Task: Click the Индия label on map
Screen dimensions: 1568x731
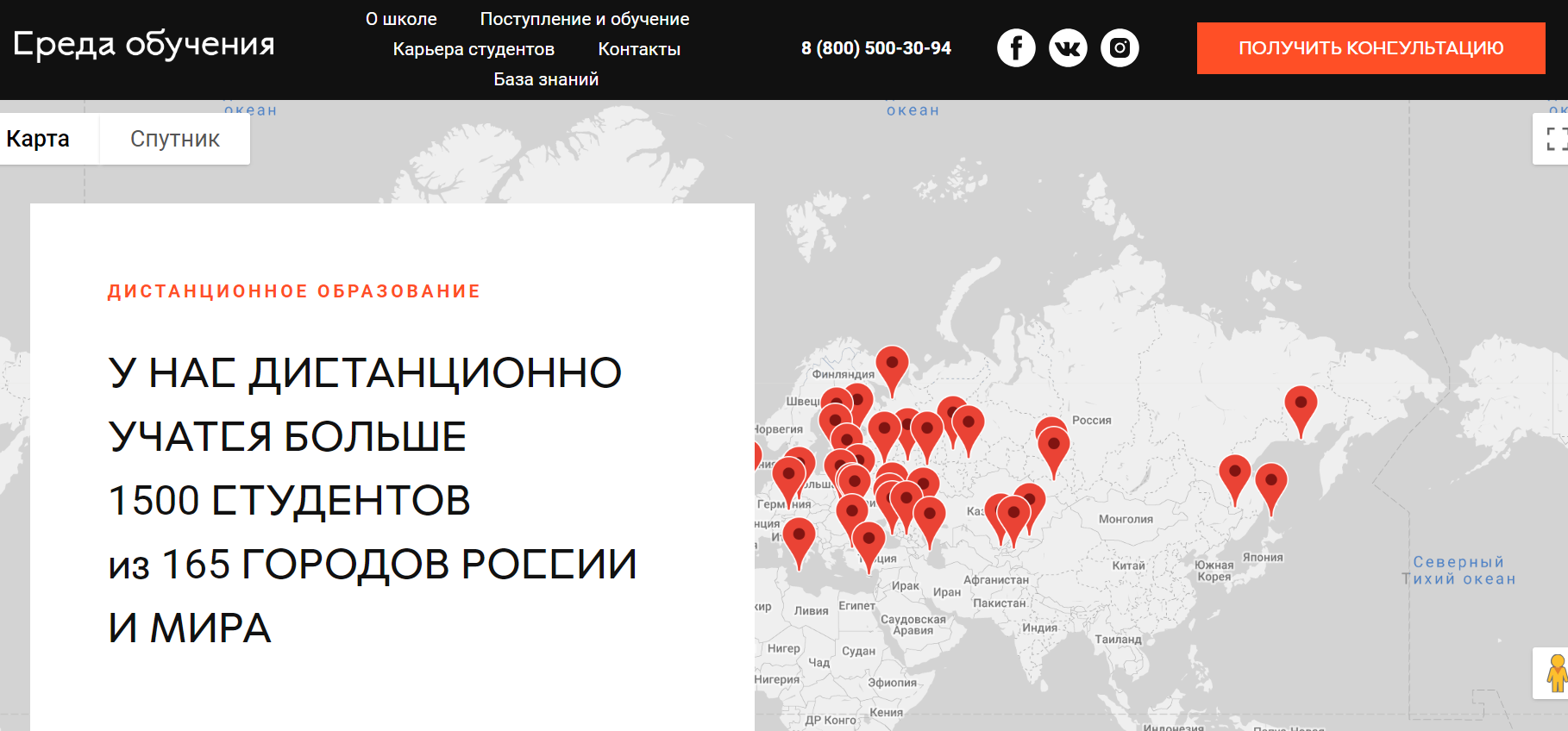Action: (1039, 628)
